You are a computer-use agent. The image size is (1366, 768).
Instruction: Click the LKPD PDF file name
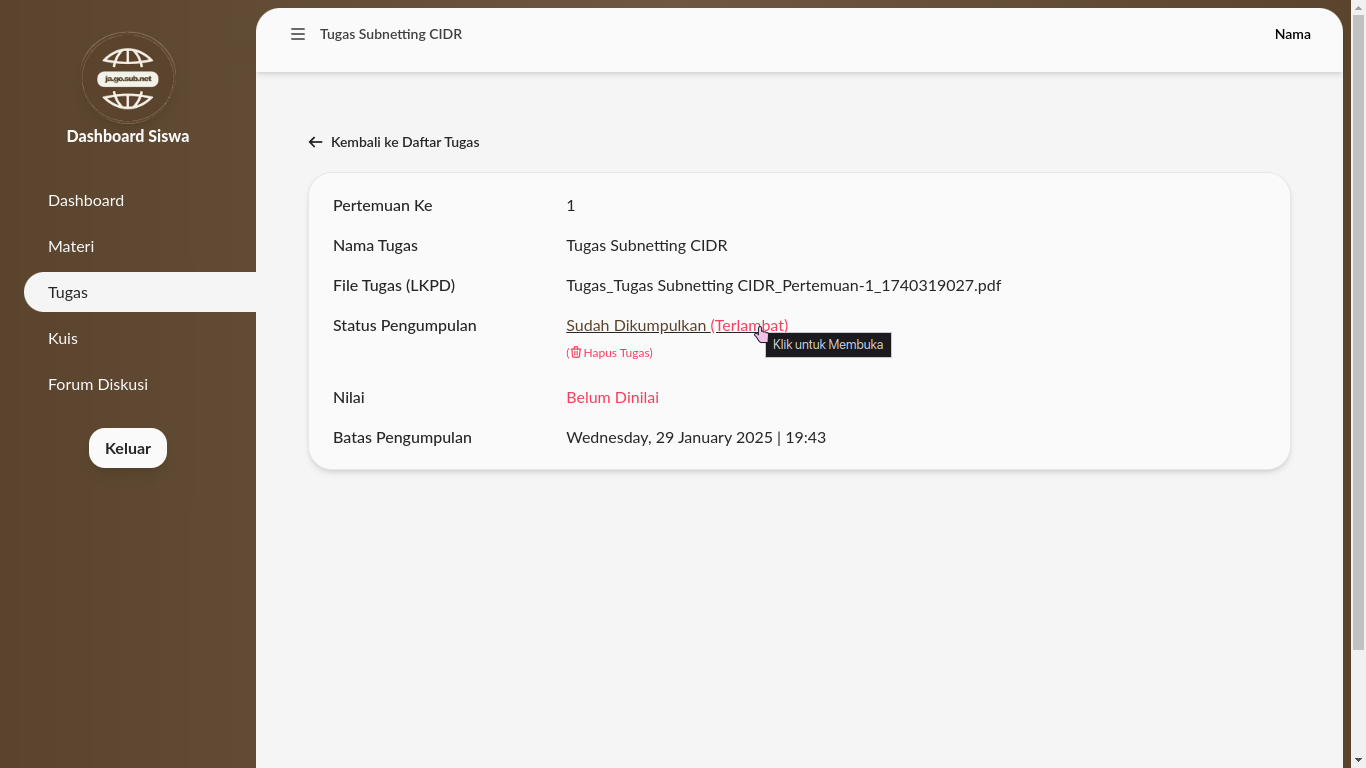coord(783,285)
